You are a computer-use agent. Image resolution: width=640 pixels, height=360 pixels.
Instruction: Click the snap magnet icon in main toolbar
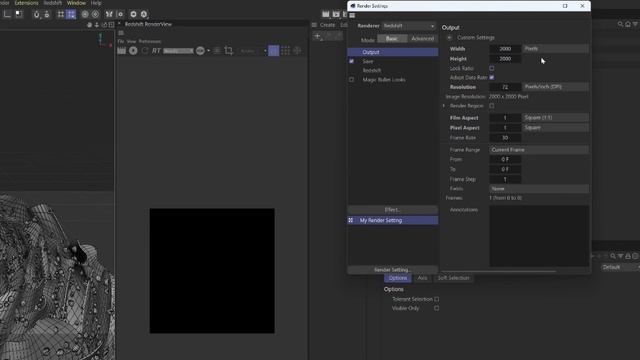(x=37, y=14)
